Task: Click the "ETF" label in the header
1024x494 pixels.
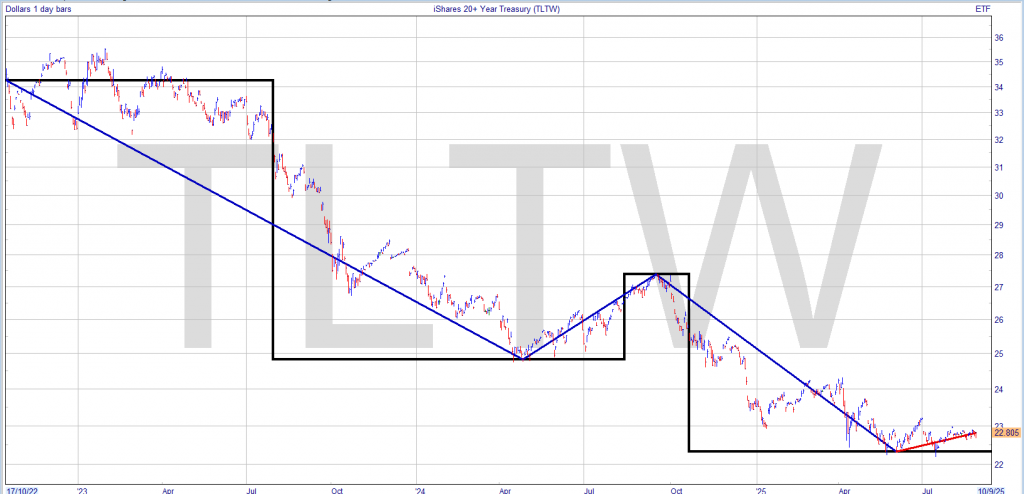Action: click(983, 8)
